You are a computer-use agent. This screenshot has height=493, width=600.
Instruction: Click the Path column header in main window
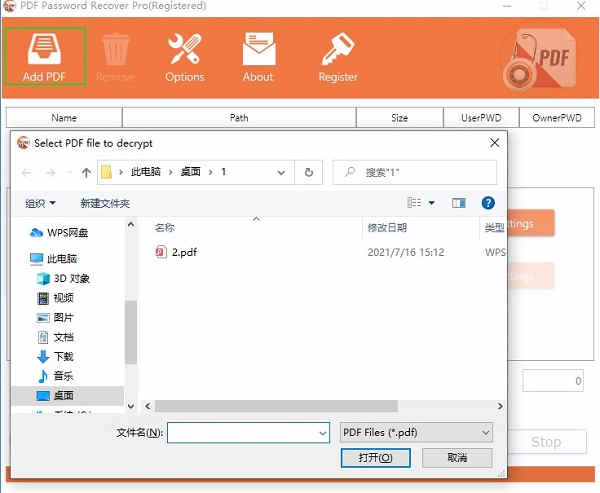[x=239, y=118]
